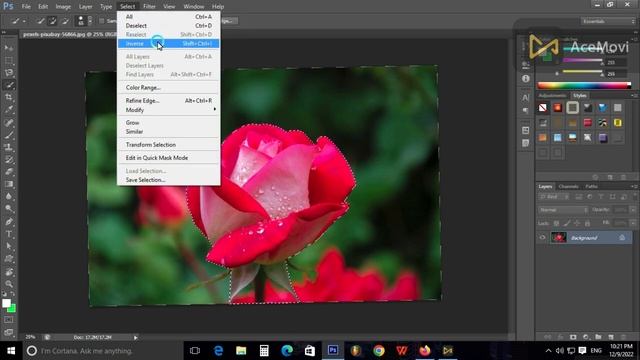This screenshot has height=360, width=640.
Task: Expand the Modify submenu
Action: (x=169, y=110)
